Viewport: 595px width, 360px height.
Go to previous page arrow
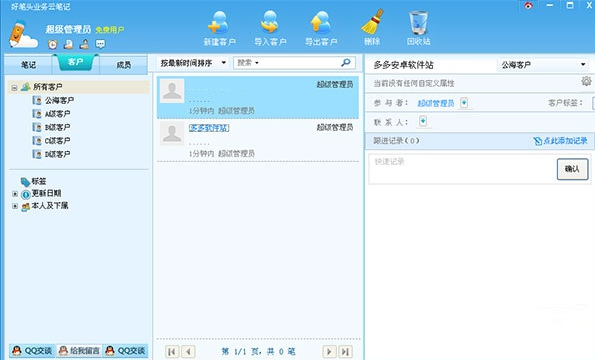point(189,352)
